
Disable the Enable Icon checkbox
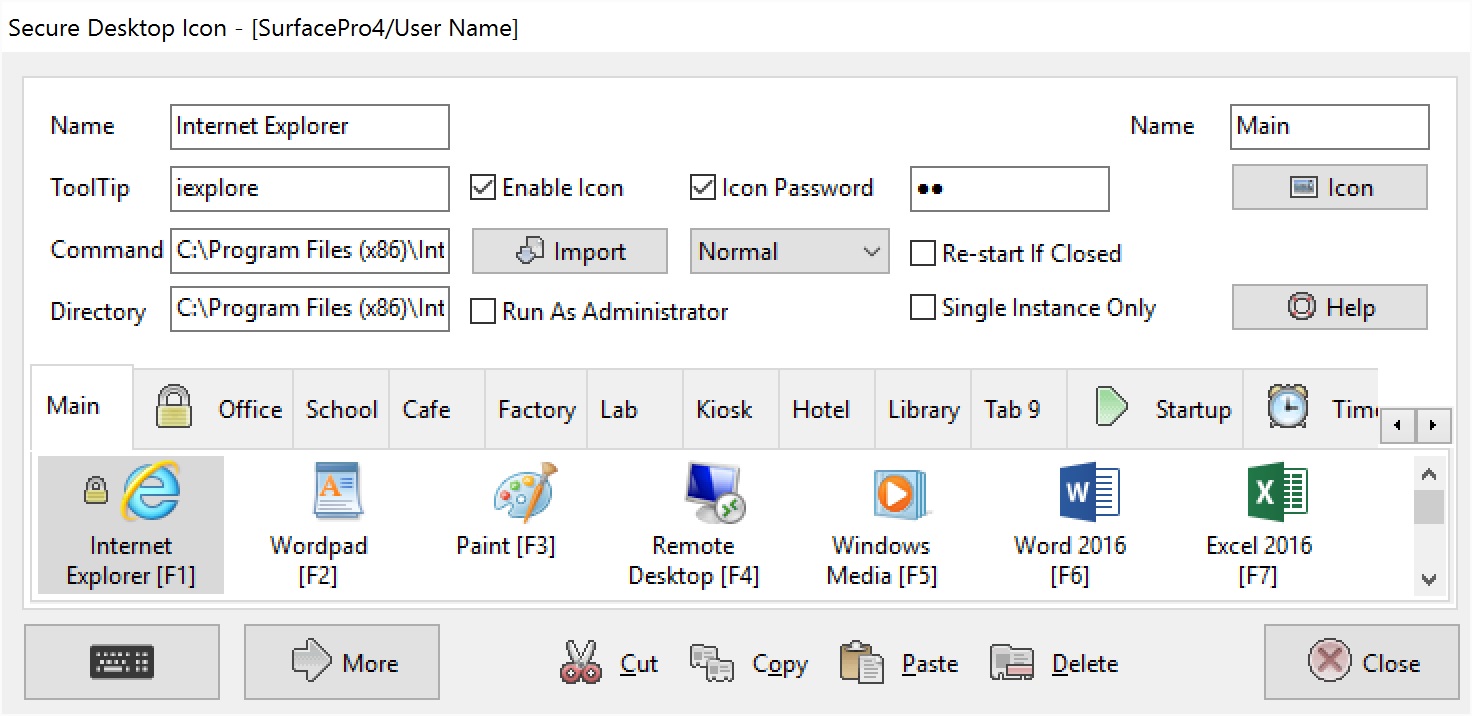tap(484, 188)
